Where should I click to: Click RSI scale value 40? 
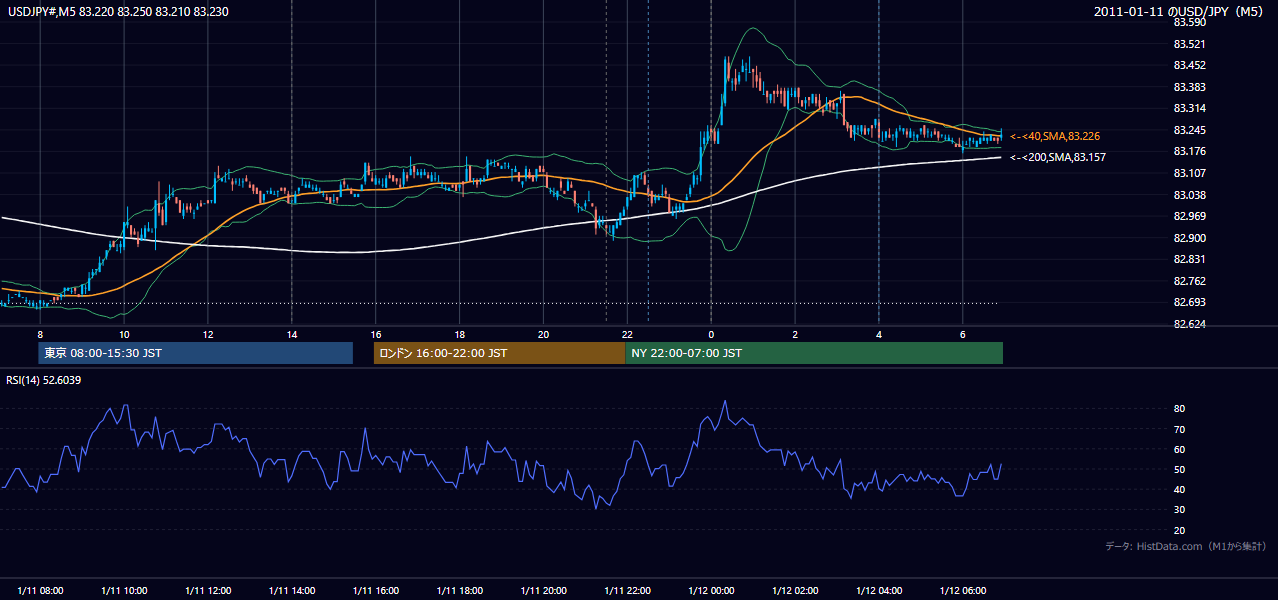point(1179,490)
